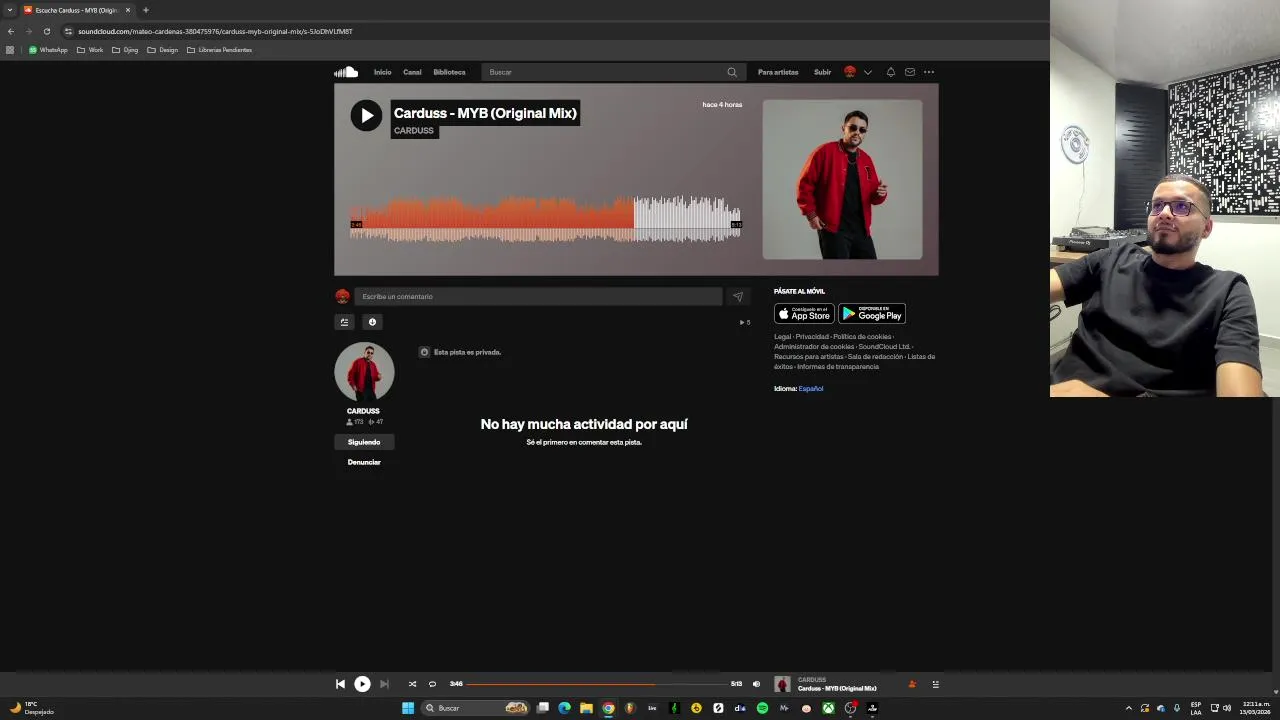Reload the page

[46, 31]
